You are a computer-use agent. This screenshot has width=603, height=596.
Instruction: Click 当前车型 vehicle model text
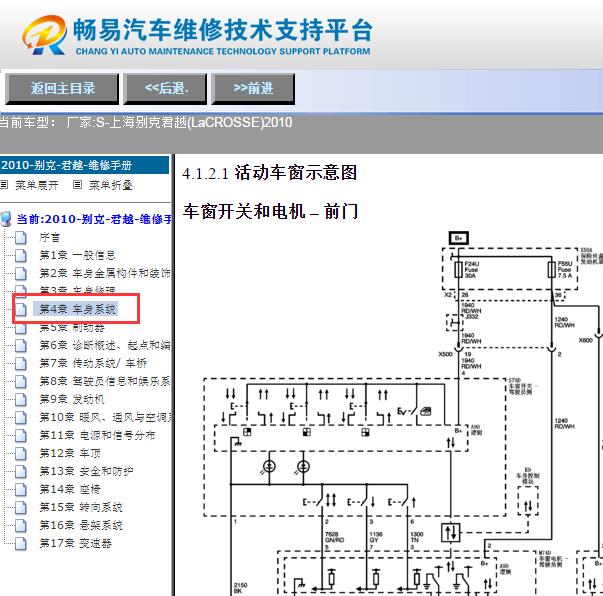click(146, 122)
